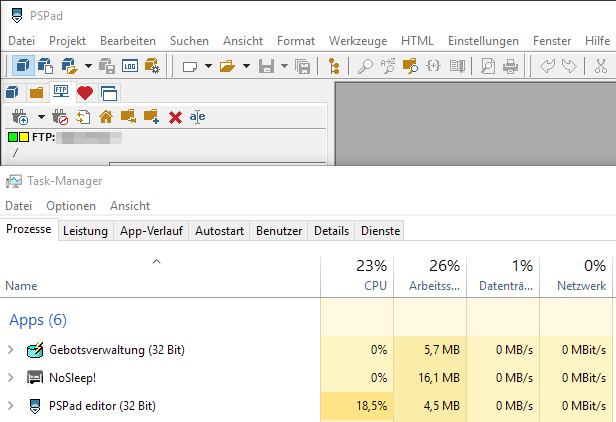Open the Einstellungen menu
The image size is (616, 422).
click(x=483, y=41)
